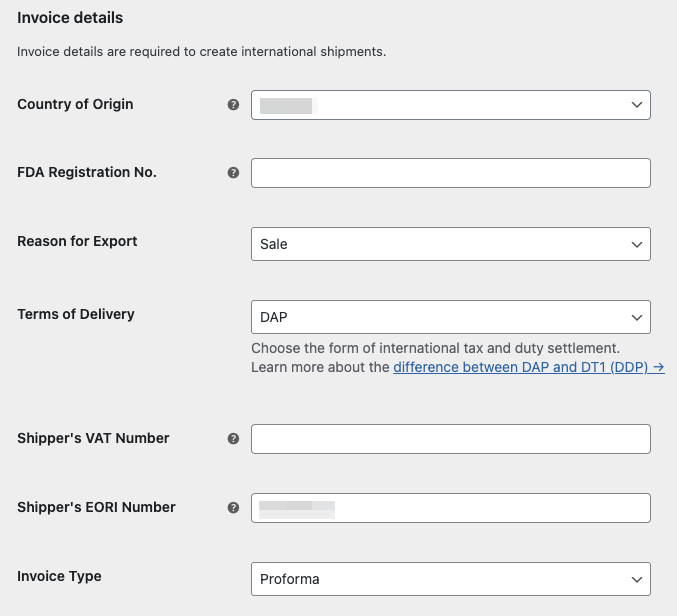Expand the Reason for Export dropdown showing Sale

[x=450, y=244]
